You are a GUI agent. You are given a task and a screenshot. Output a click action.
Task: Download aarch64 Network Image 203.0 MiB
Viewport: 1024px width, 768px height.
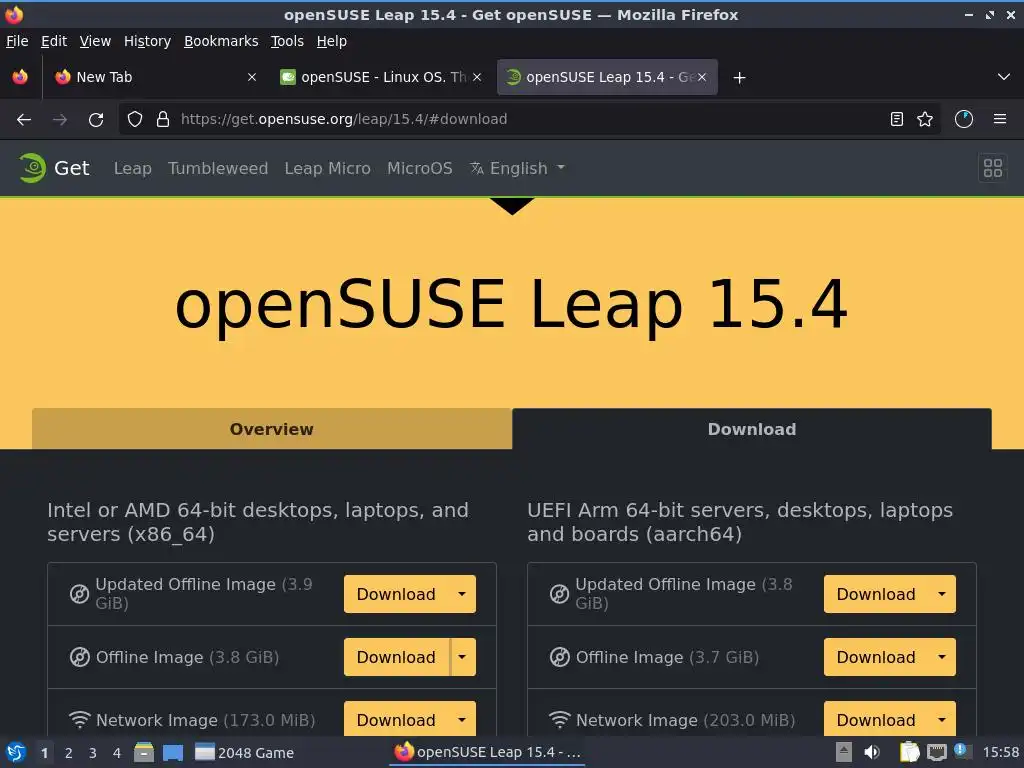pyautogui.click(x=876, y=720)
